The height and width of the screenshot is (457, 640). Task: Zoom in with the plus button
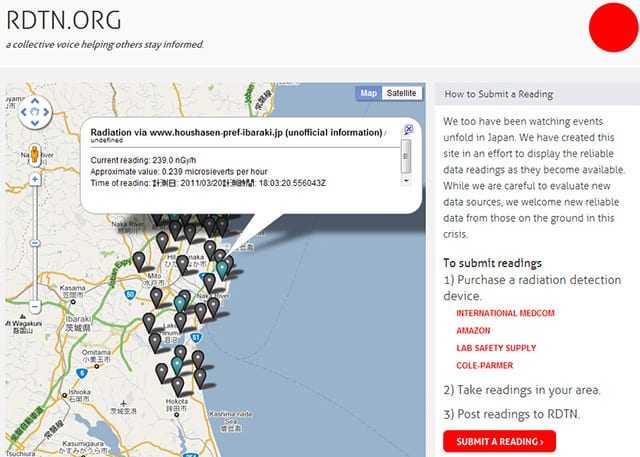click(x=35, y=180)
